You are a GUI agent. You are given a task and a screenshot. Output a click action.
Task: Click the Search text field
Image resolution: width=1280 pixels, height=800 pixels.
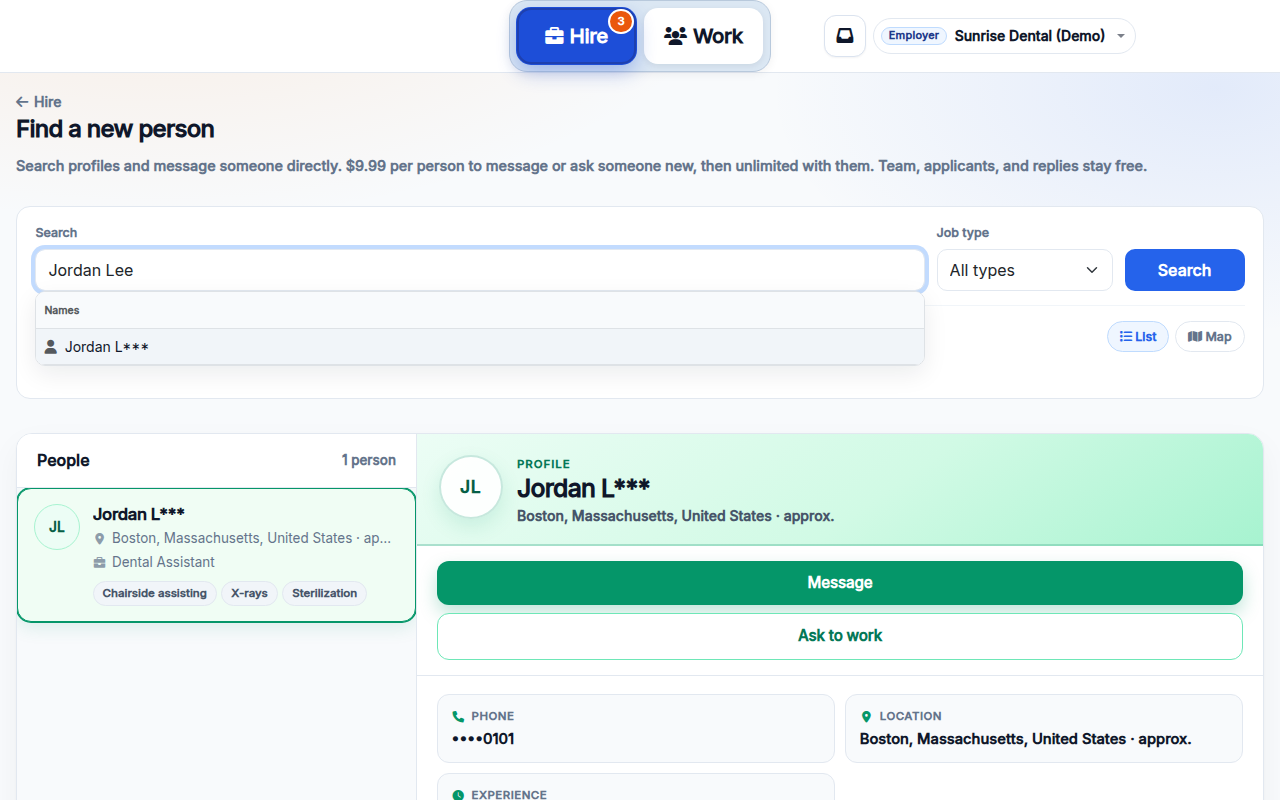[x=480, y=270]
